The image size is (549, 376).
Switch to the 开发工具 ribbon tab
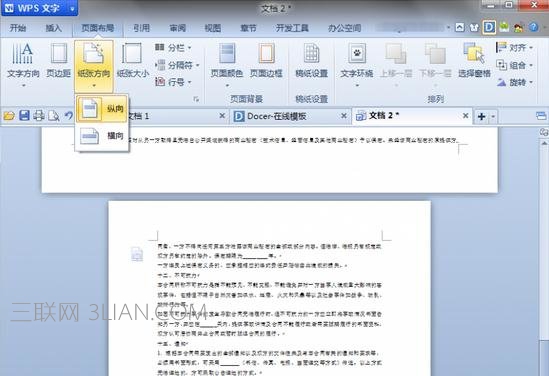[x=292, y=28]
